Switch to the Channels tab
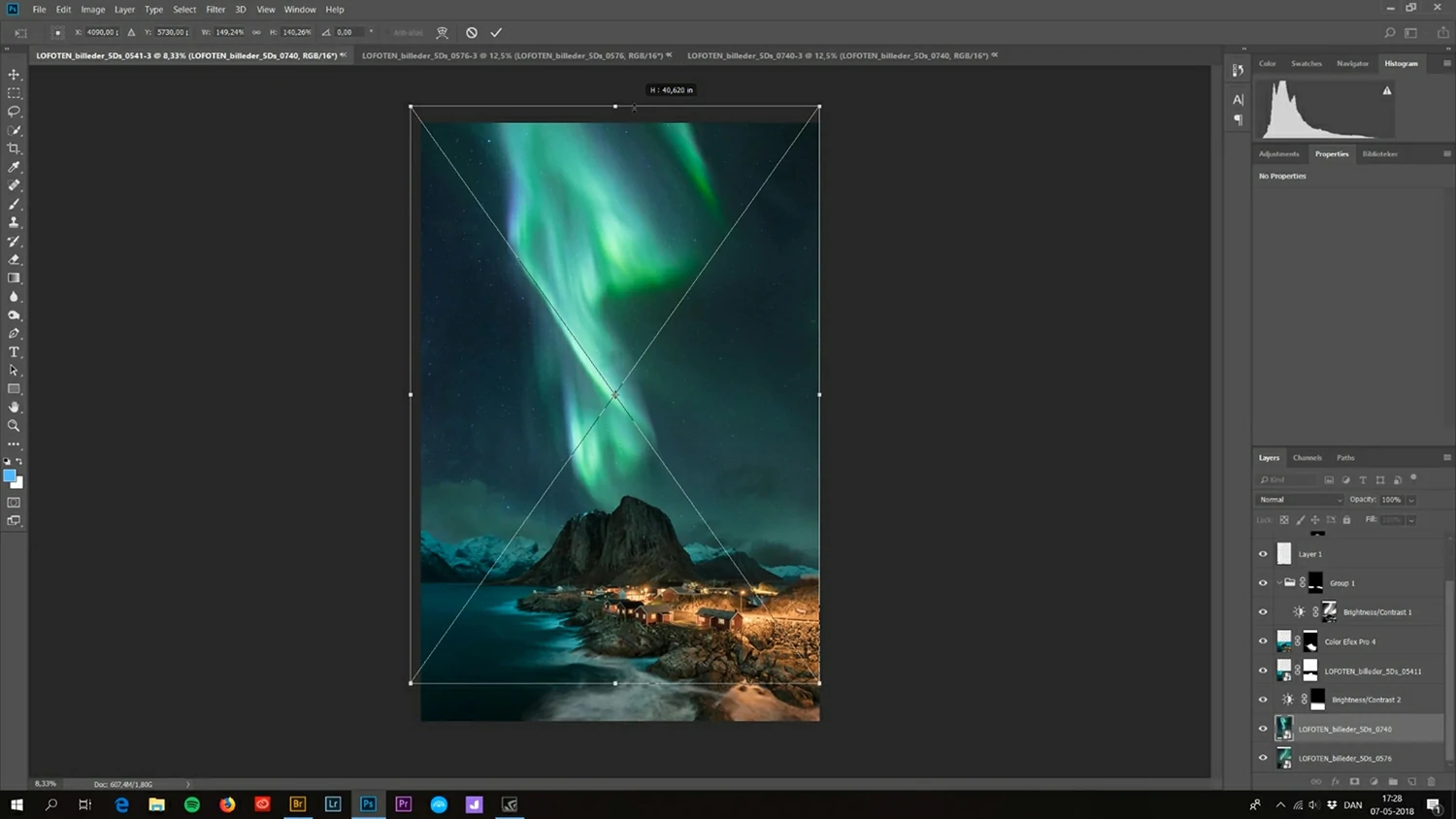The width and height of the screenshot is (1456, 819). pyautogui.click(x=1307, y=457)
